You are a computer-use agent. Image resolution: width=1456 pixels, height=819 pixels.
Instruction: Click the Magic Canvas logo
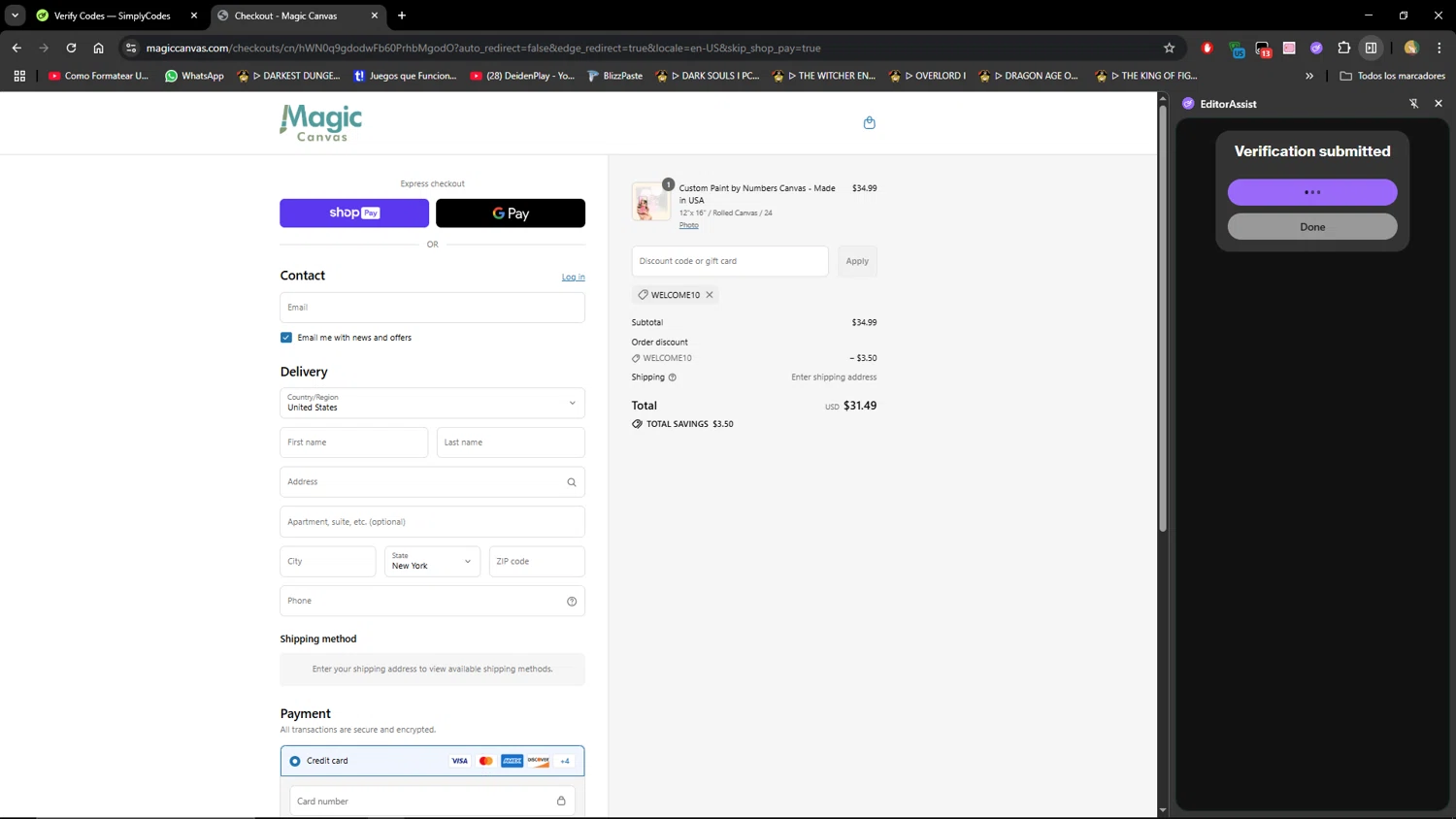(x=320, y=123)
